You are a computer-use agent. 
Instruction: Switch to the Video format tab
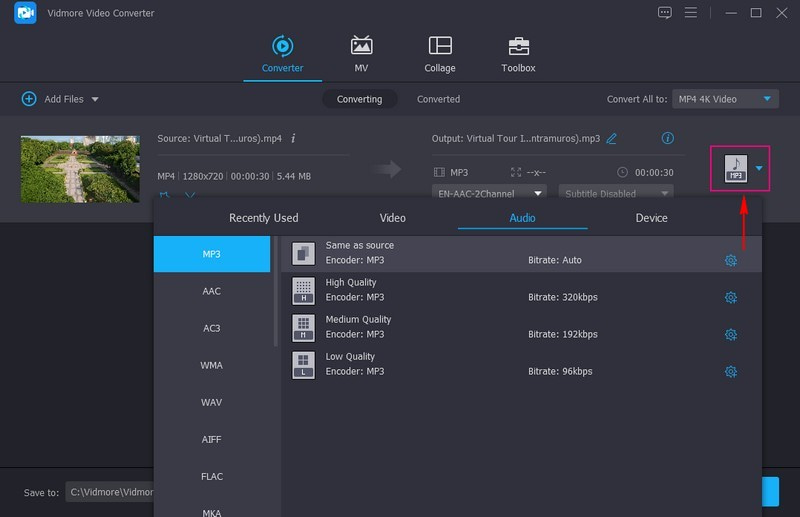pyautogui.click(x=392, y=218)
